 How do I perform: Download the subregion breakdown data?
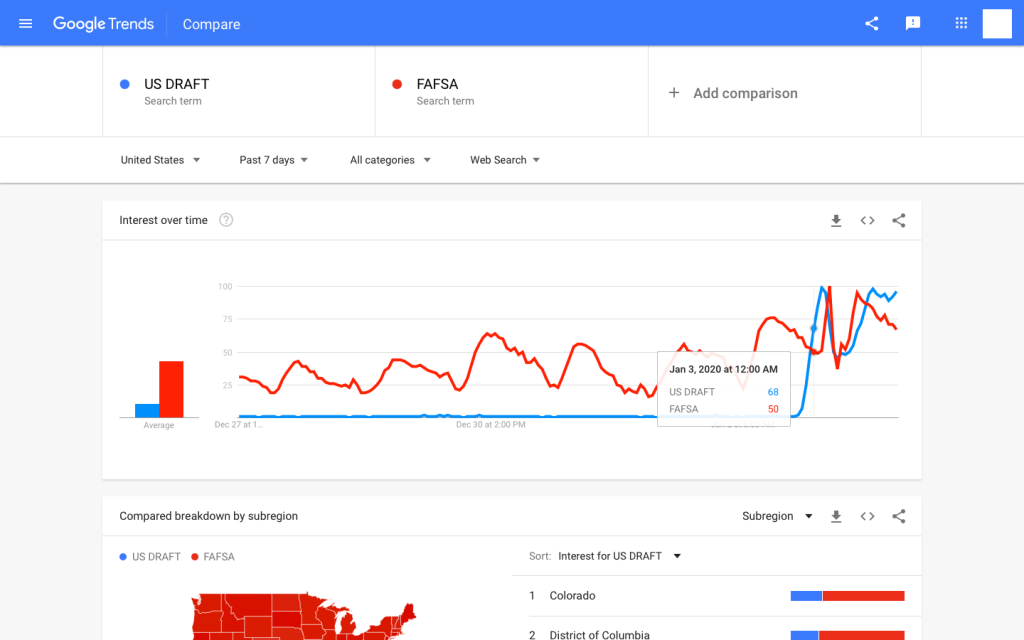pos(836,517)
